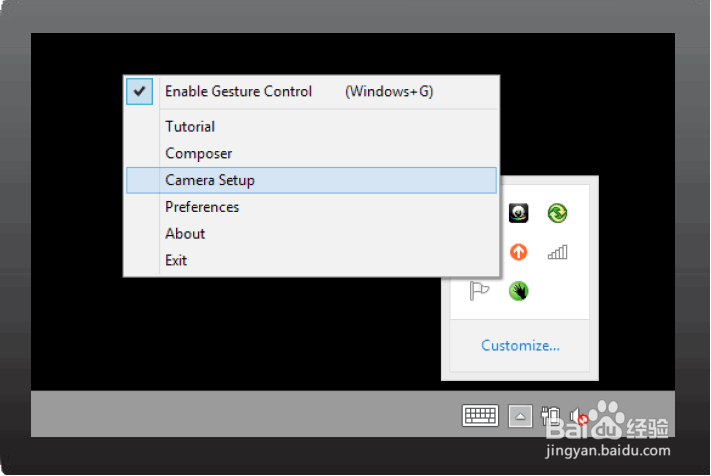Select Camera Setup in the menu
Image resolution: width=711 pixels, height=476 pixels.
click(x=312, y=180)
